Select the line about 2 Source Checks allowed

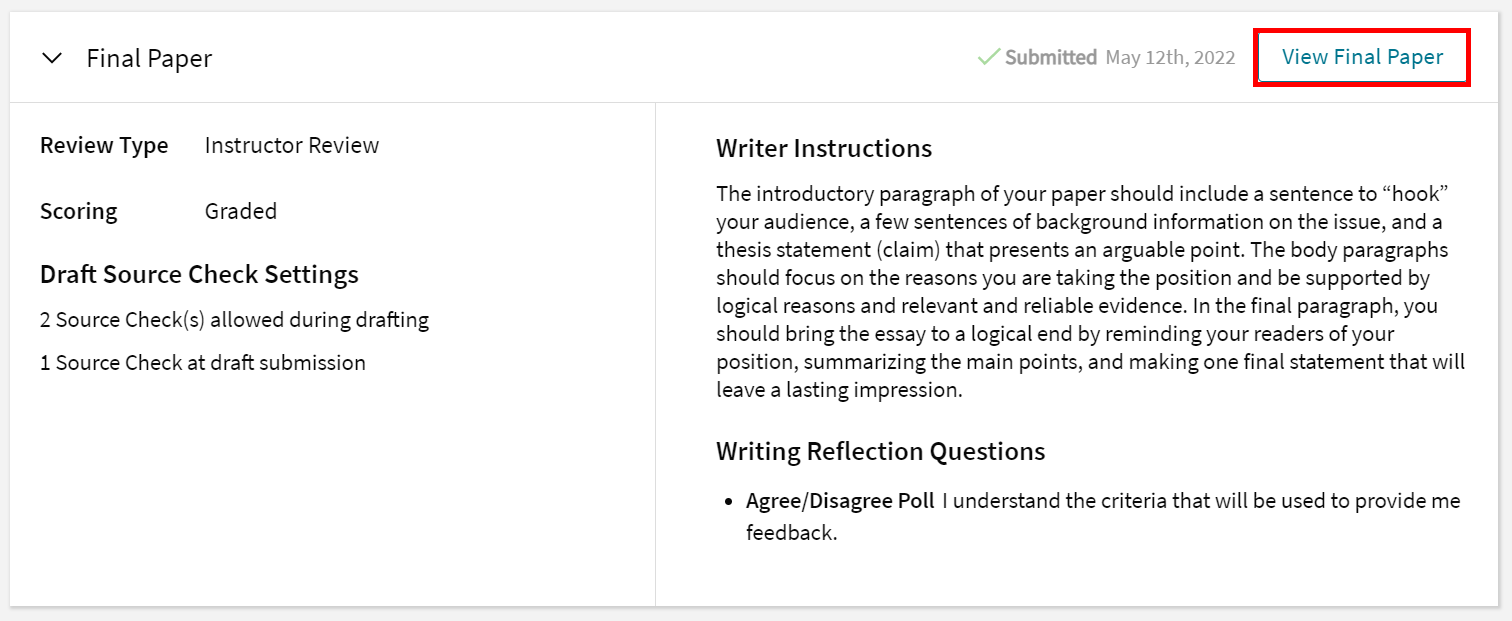pyautogui.click(x=234, y=319)
